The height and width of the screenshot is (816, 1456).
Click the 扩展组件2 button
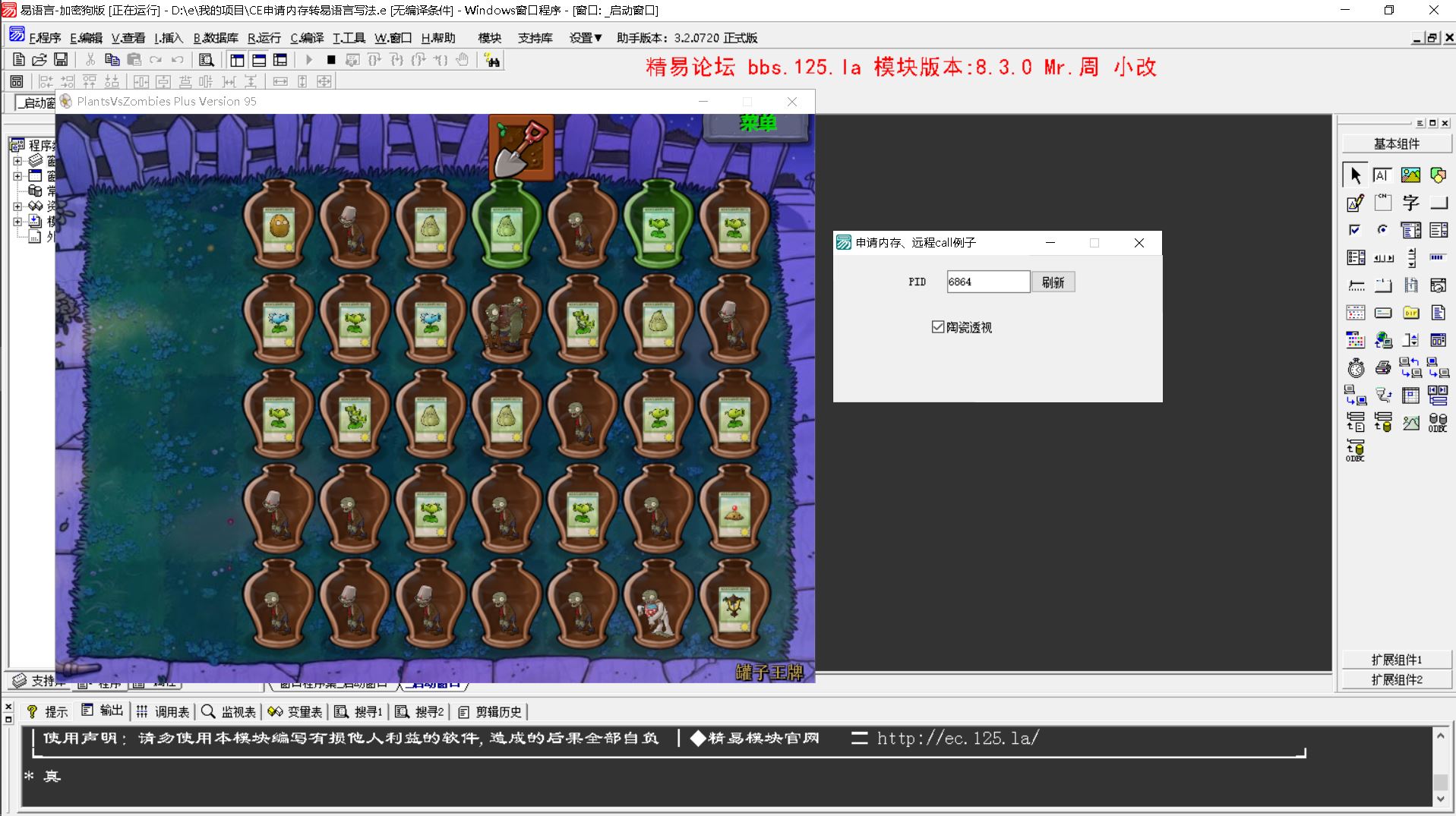1396,679
